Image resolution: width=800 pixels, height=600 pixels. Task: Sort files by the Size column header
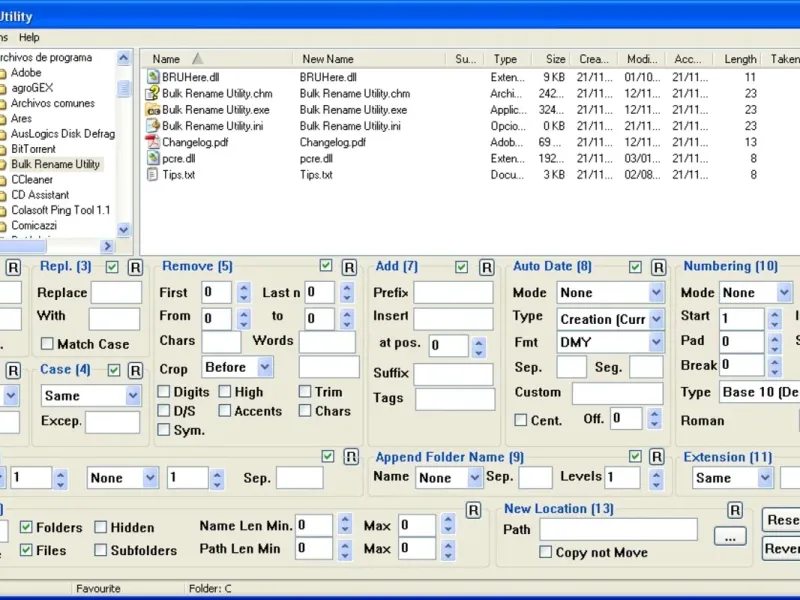point(555,59)
